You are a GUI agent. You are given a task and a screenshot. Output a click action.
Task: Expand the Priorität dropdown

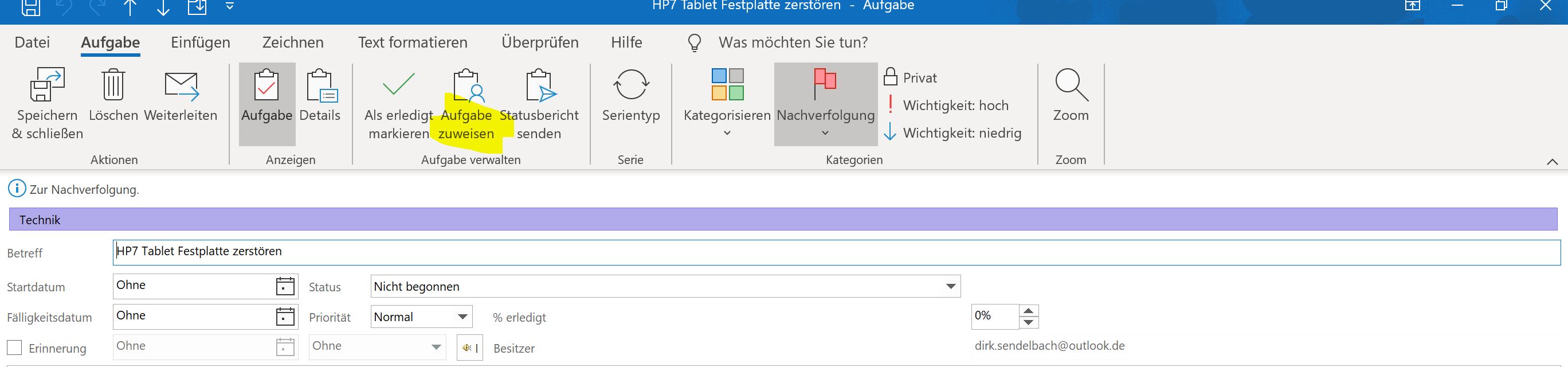coord(462,317)
